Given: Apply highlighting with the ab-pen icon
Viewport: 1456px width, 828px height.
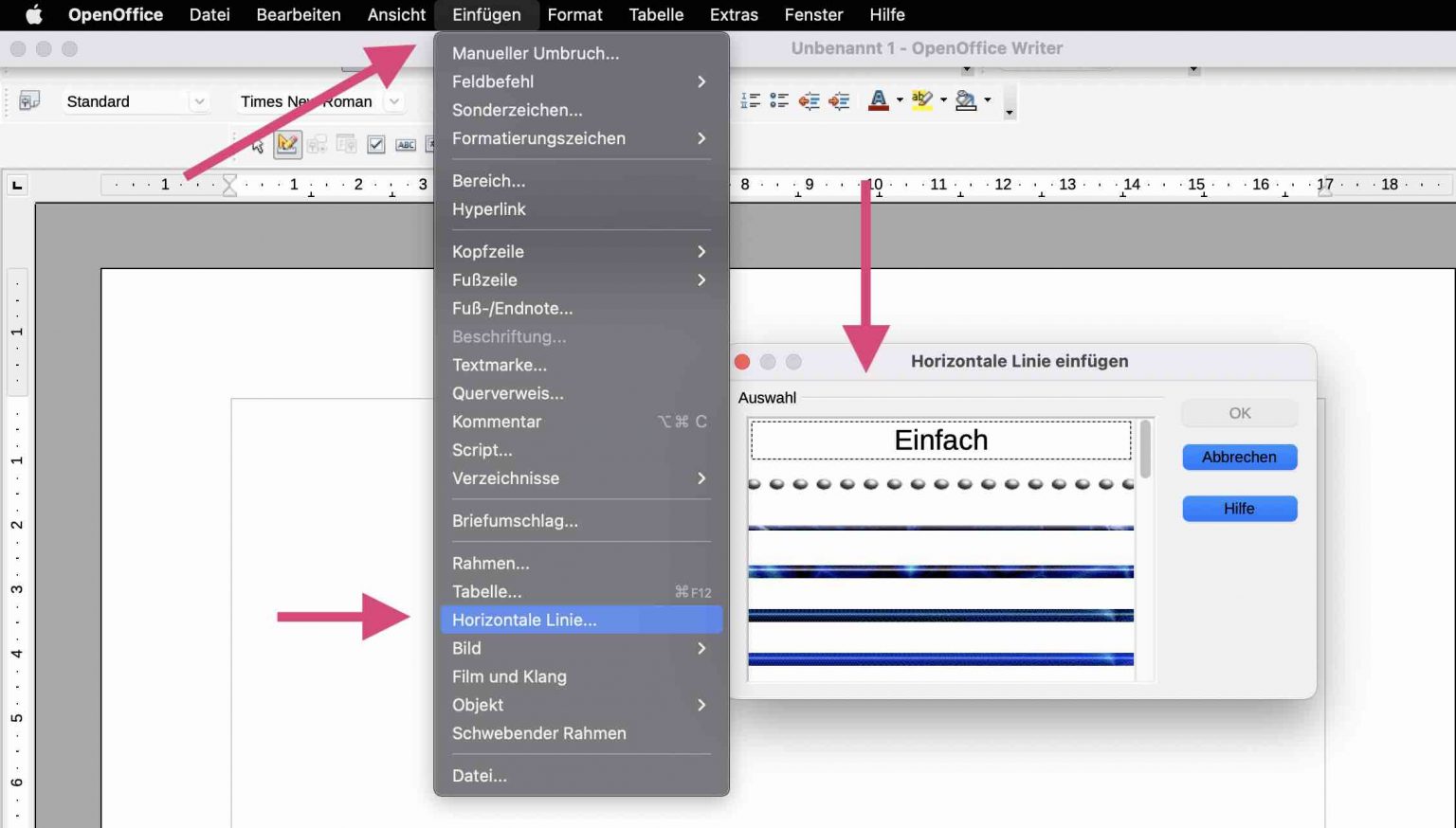Looking at the screenshot, I should [x=921, y=100].
